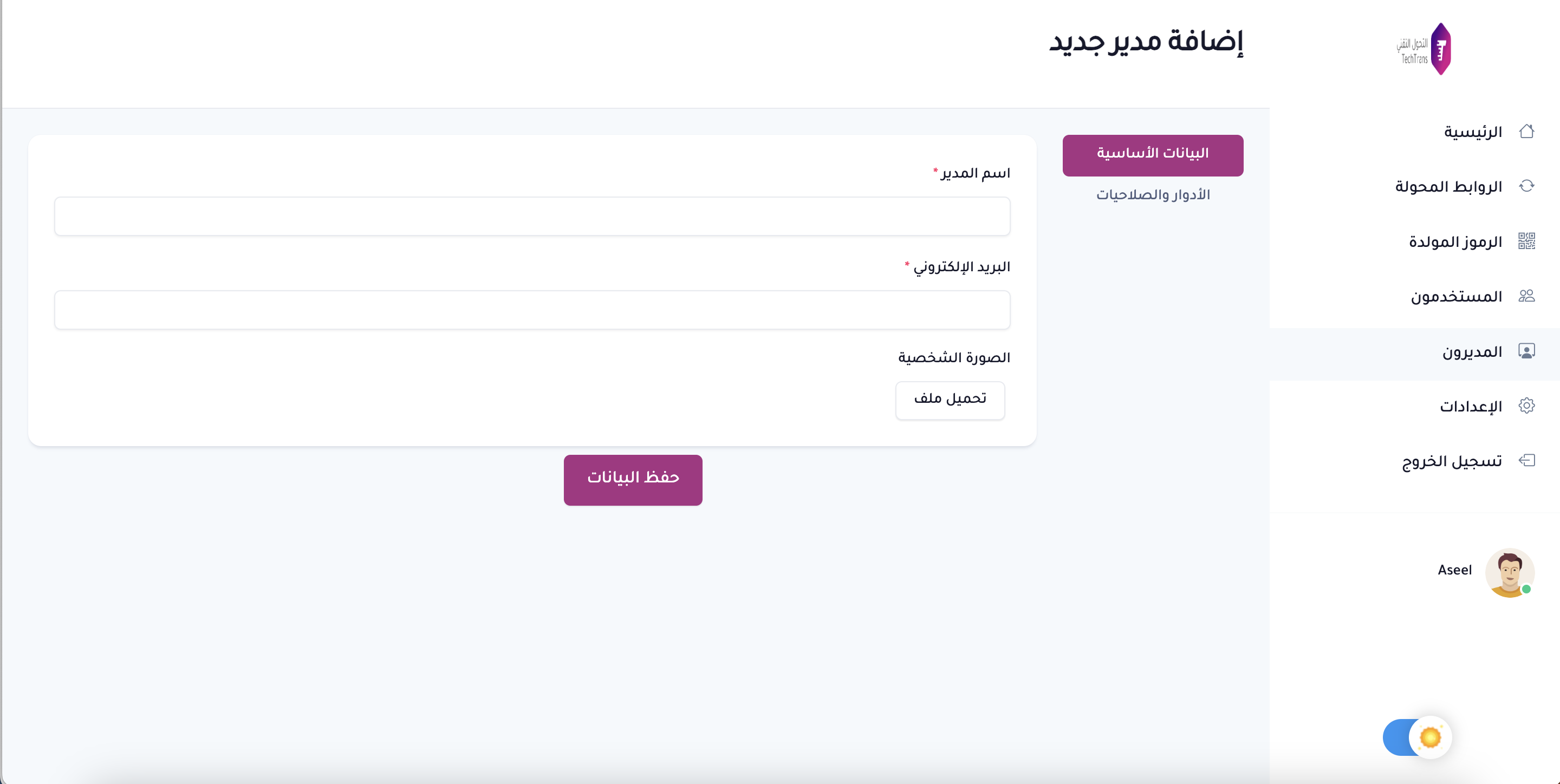Focus the البريد الإلكتروني input field
The image size is (1560, 784).
coord(532,310)
